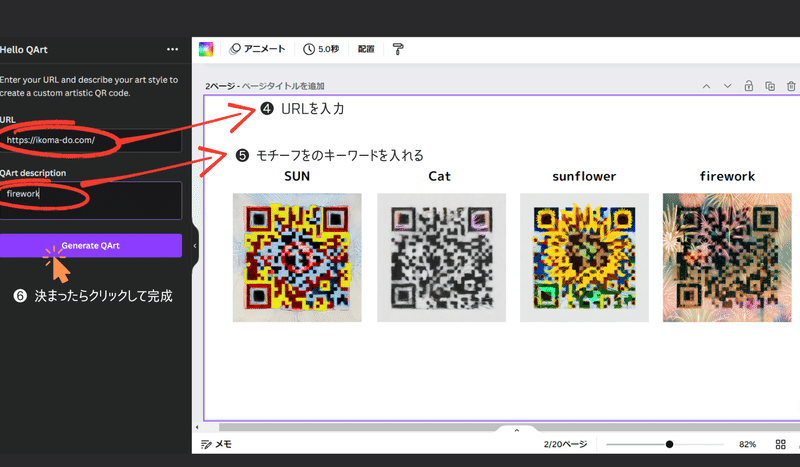Move page up with the up chevron

pos(707,86)
